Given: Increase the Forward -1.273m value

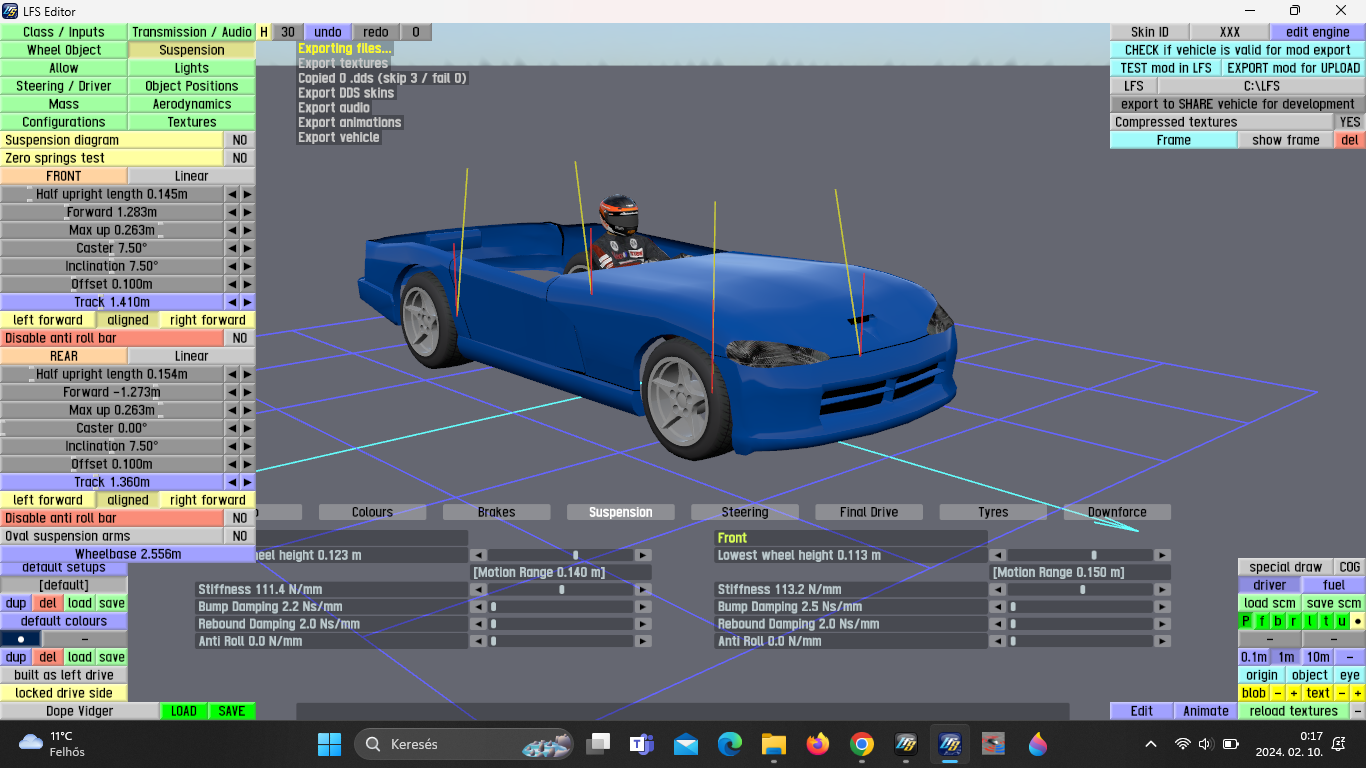Looking at the screenshot, I should pyautogui.click(x=248, y=392).
